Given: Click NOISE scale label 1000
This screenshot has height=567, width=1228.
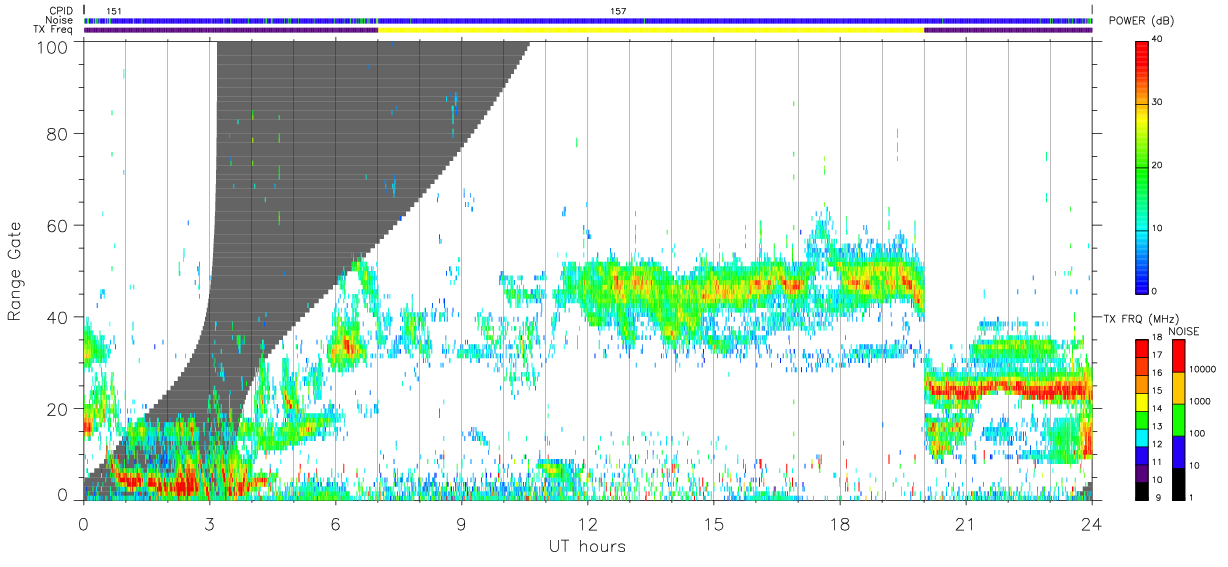Looking at the screenshot, I should (x=1201, y=402).
